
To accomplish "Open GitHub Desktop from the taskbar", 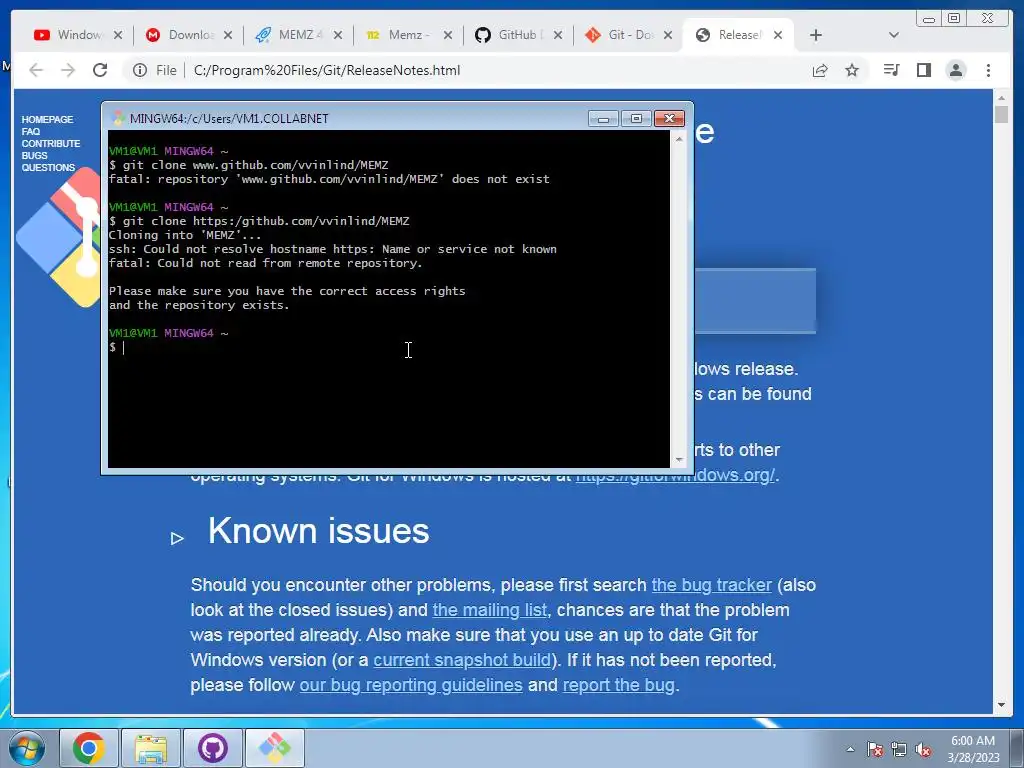I will [213, 748].
